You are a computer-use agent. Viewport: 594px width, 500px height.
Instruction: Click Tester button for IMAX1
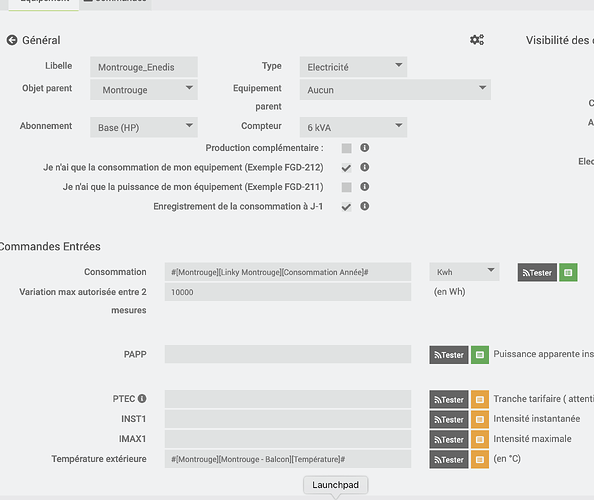(x=449, y=440)
